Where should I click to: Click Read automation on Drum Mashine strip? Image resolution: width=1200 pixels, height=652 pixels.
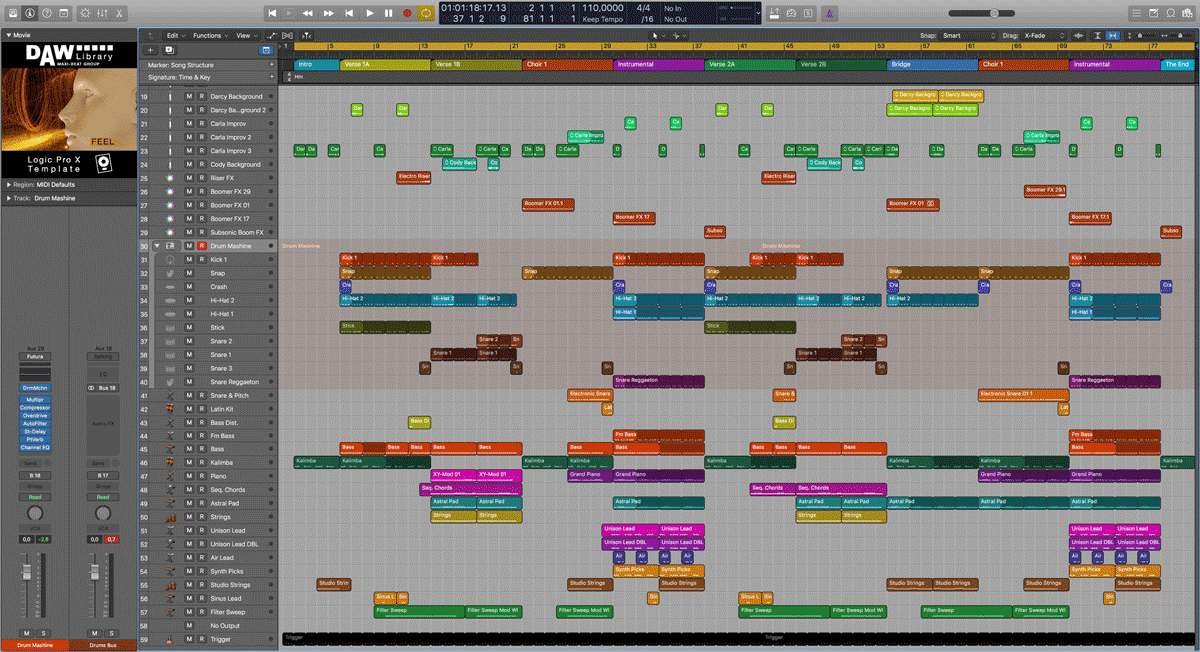(x=35, y=497)
